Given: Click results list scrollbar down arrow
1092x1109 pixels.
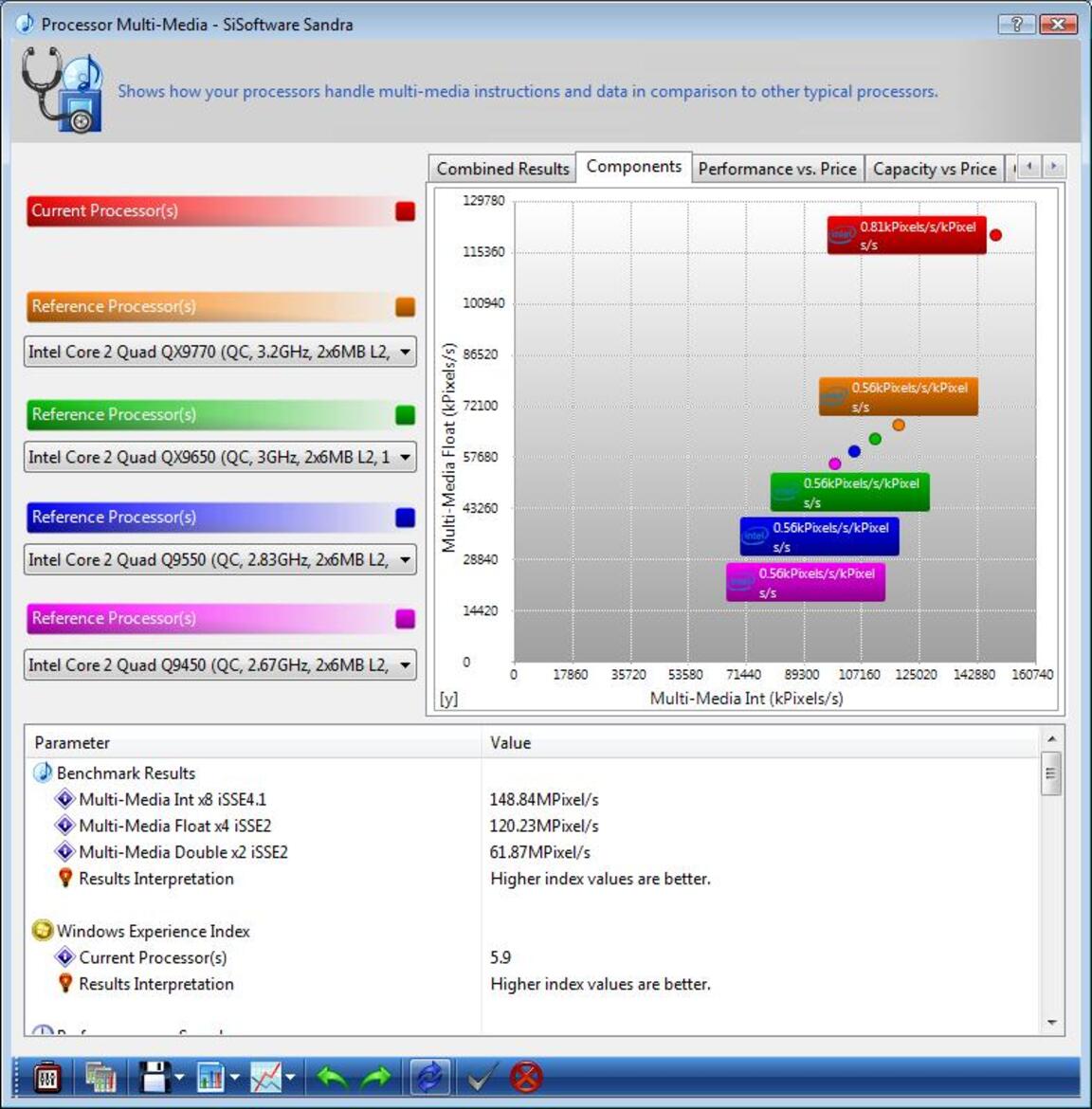Looking at the screenshot, I should [x=1051, y=1023].
